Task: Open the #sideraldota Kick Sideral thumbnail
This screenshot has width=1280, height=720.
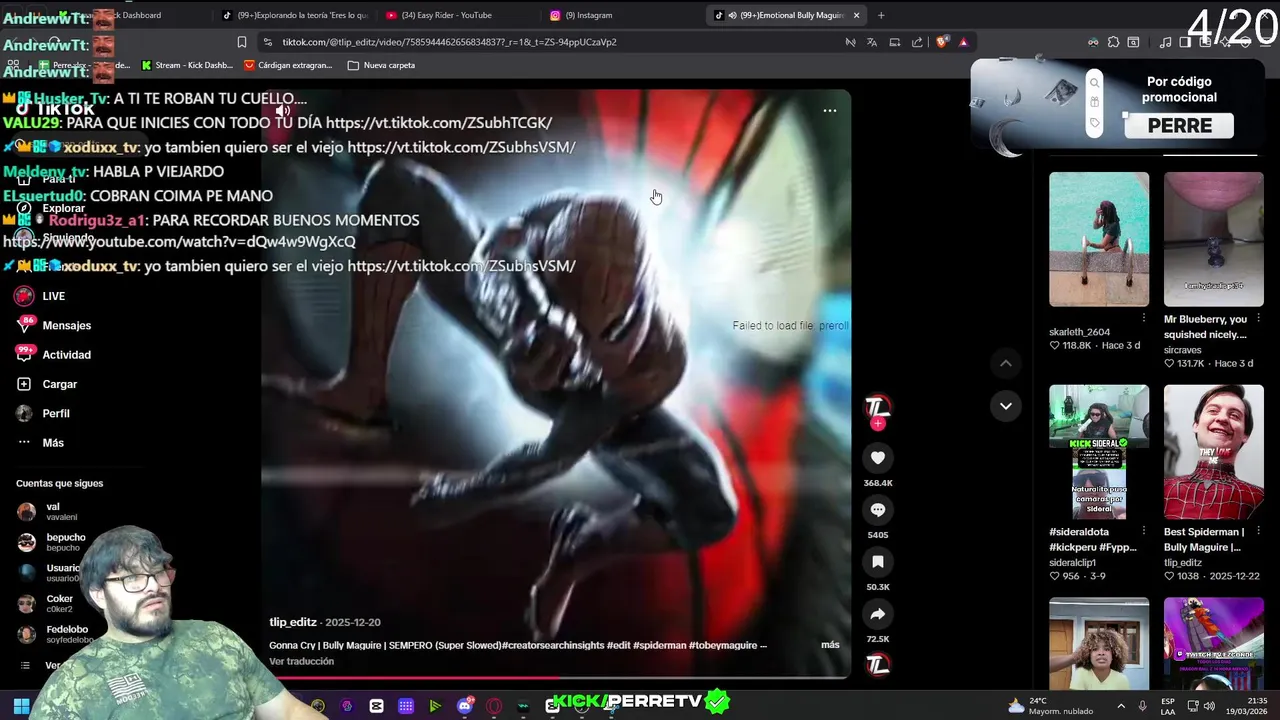Action: click(1099, 452)
